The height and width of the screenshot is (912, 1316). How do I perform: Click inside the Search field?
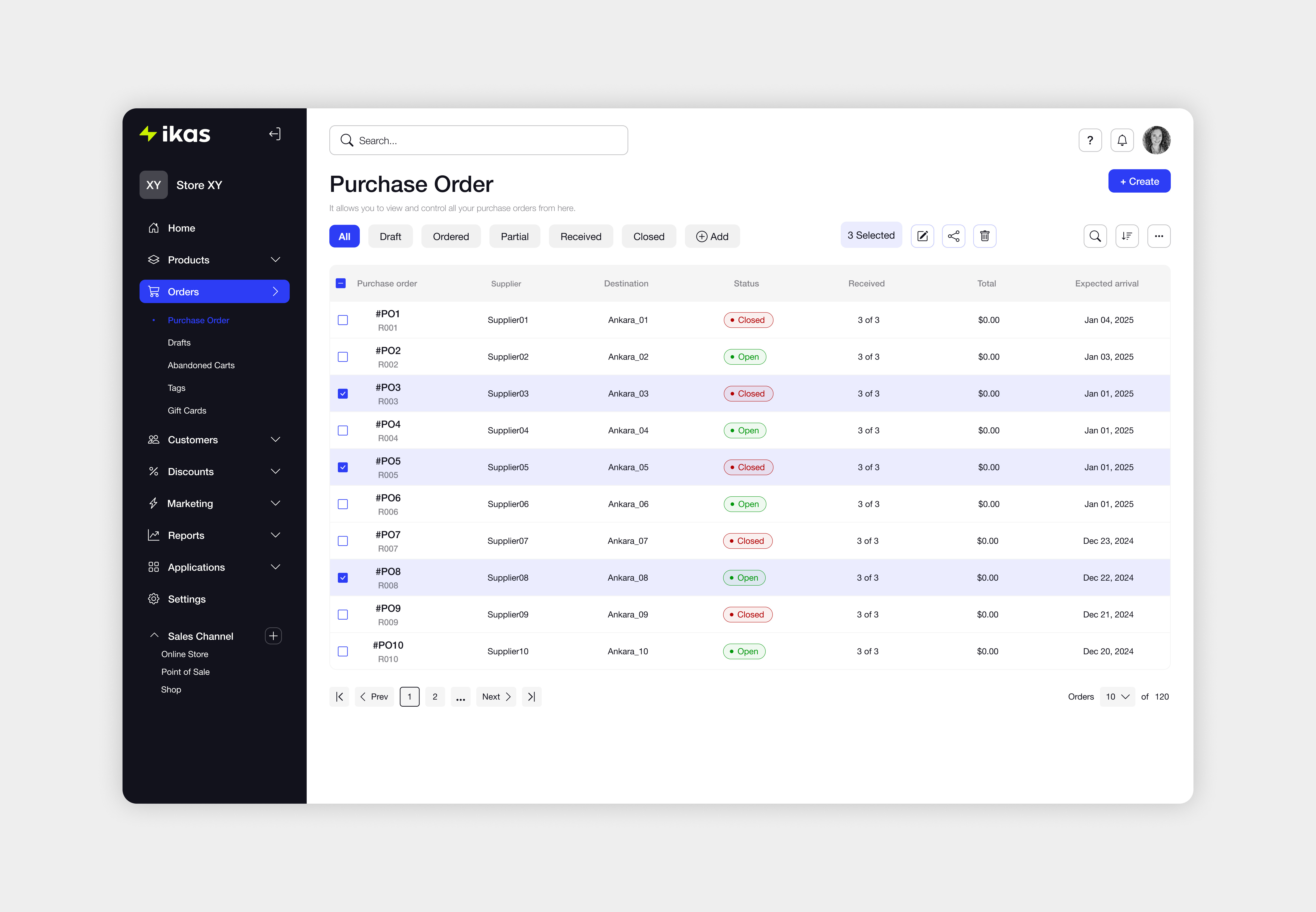(478, 140)
